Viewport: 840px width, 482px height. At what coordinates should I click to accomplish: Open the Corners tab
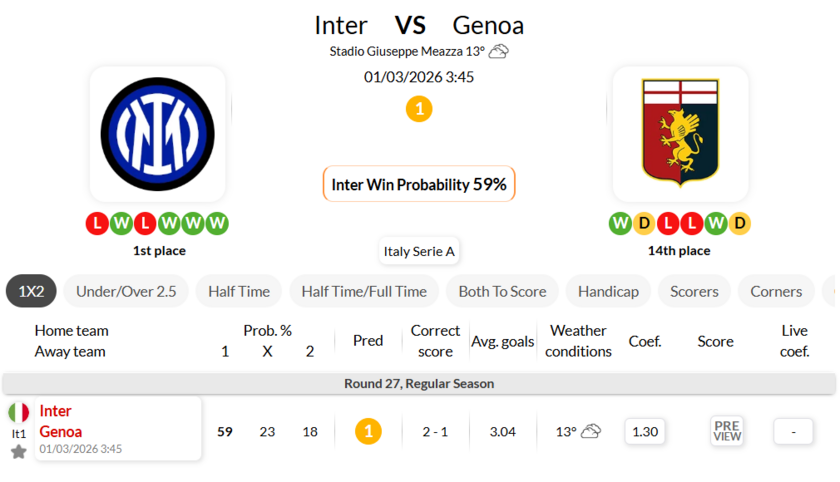[x=776, y=291]
